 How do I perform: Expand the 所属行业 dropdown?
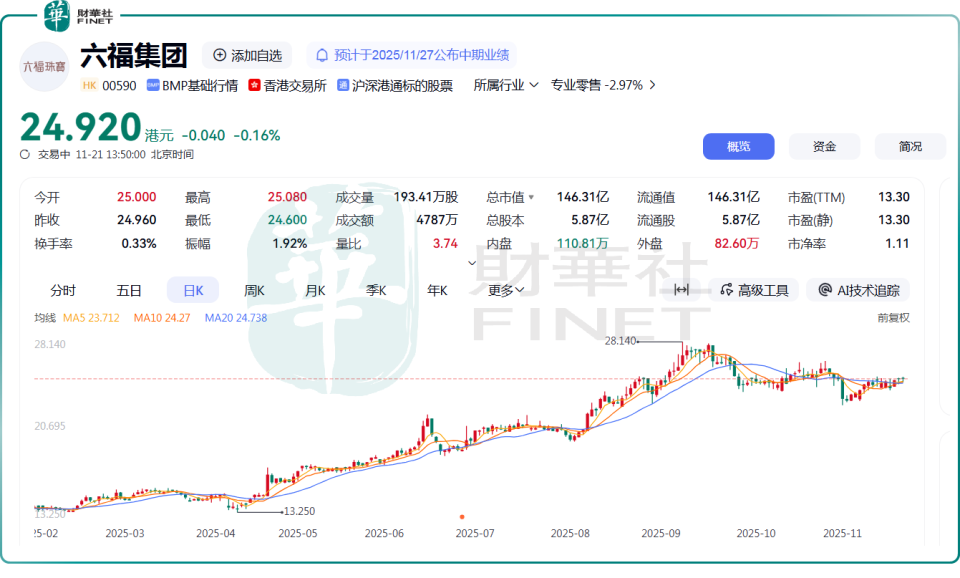coord(503,85)
